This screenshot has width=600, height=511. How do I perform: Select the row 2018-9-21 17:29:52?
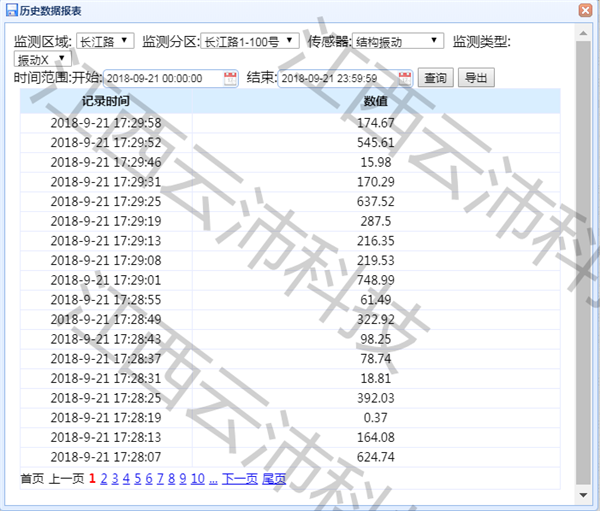(x=290, y=143)
